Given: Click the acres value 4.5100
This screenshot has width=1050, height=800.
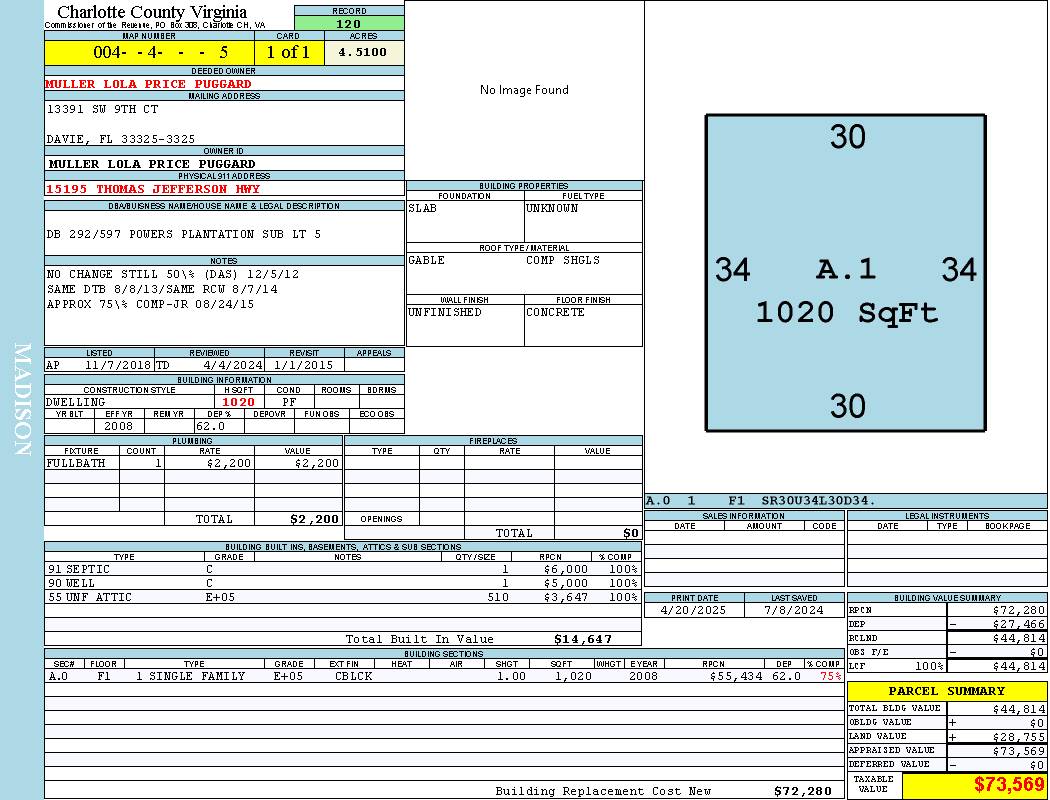Looking at the screenshot, I should [x=362, y=52].
